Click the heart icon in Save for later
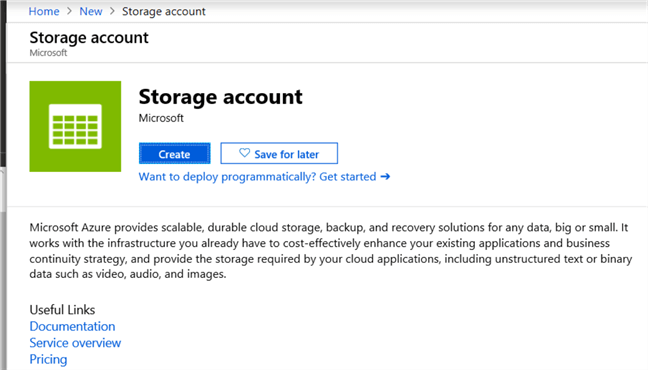648x370 pixels. [245, 153]
